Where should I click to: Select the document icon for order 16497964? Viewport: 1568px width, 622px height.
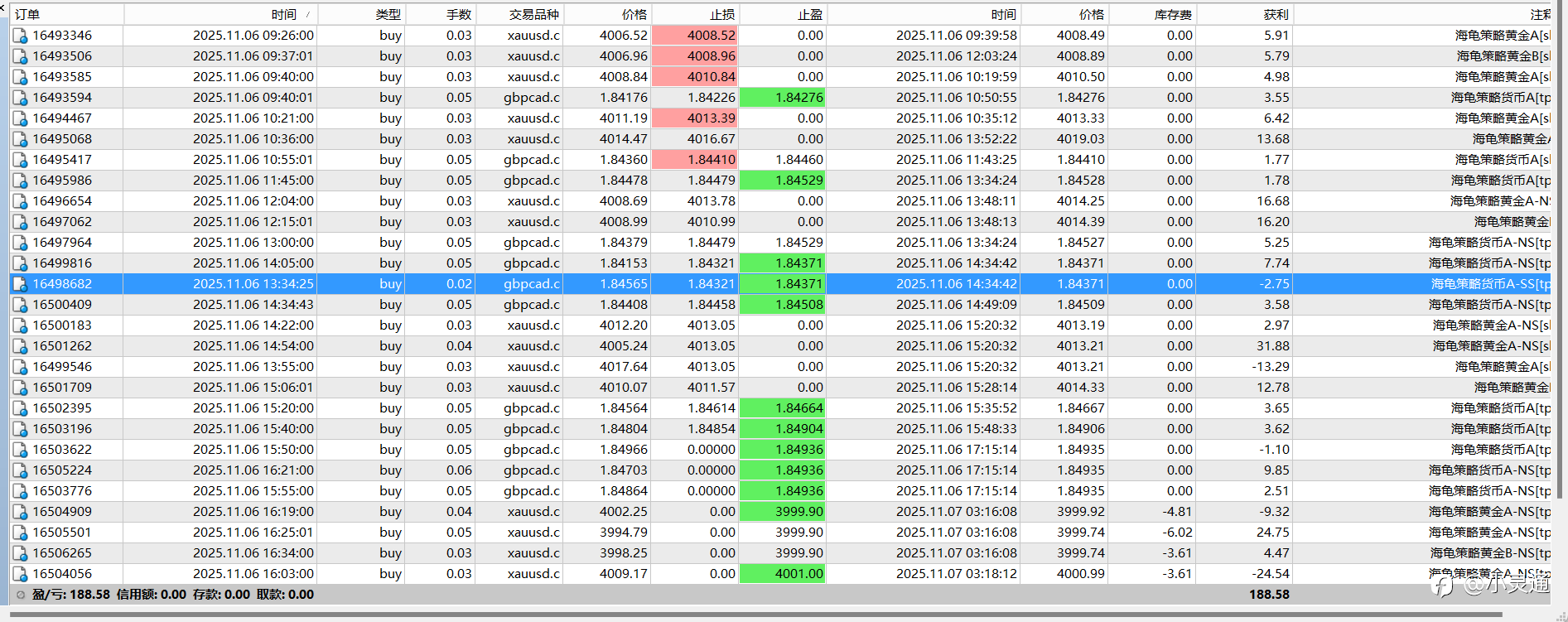[20, 243]
